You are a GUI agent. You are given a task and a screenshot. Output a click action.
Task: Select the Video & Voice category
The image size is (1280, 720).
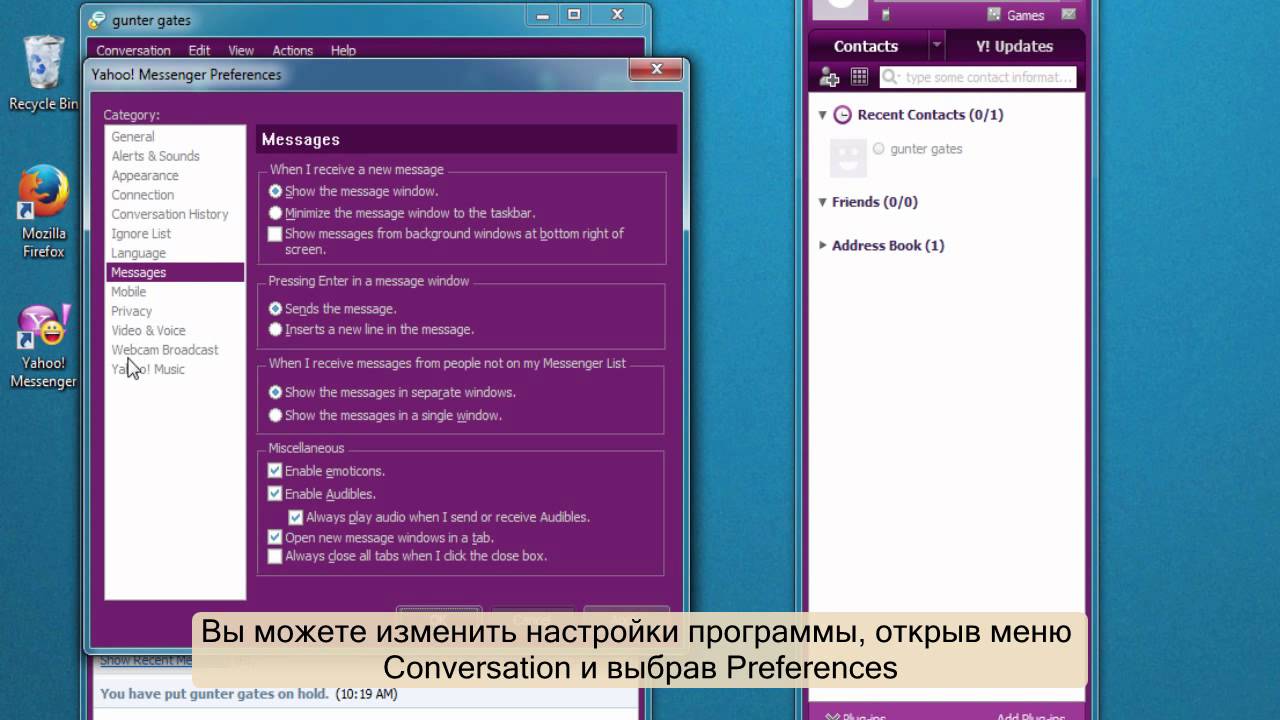175,331
